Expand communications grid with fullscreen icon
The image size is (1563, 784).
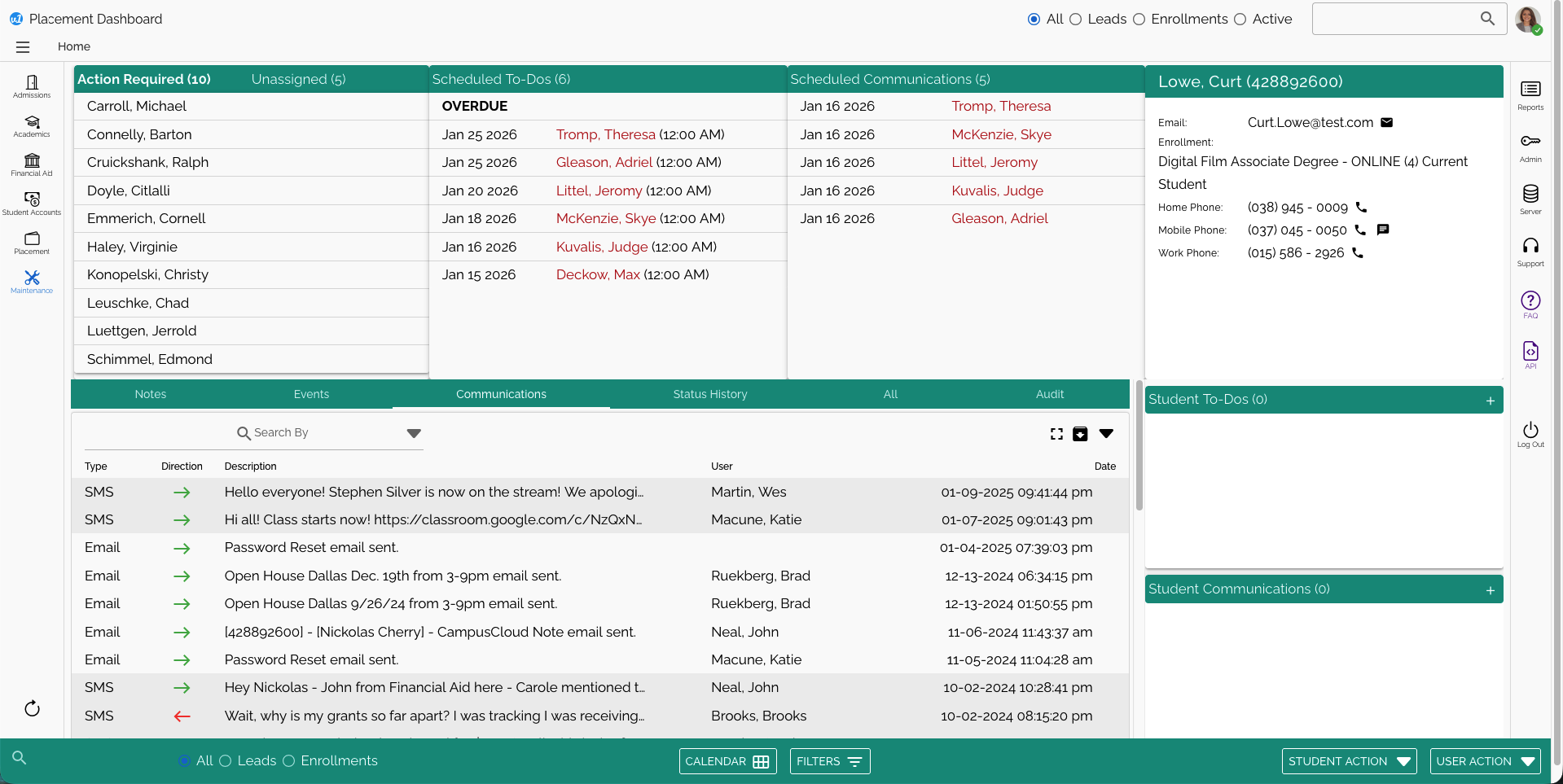coord(1056,433)
